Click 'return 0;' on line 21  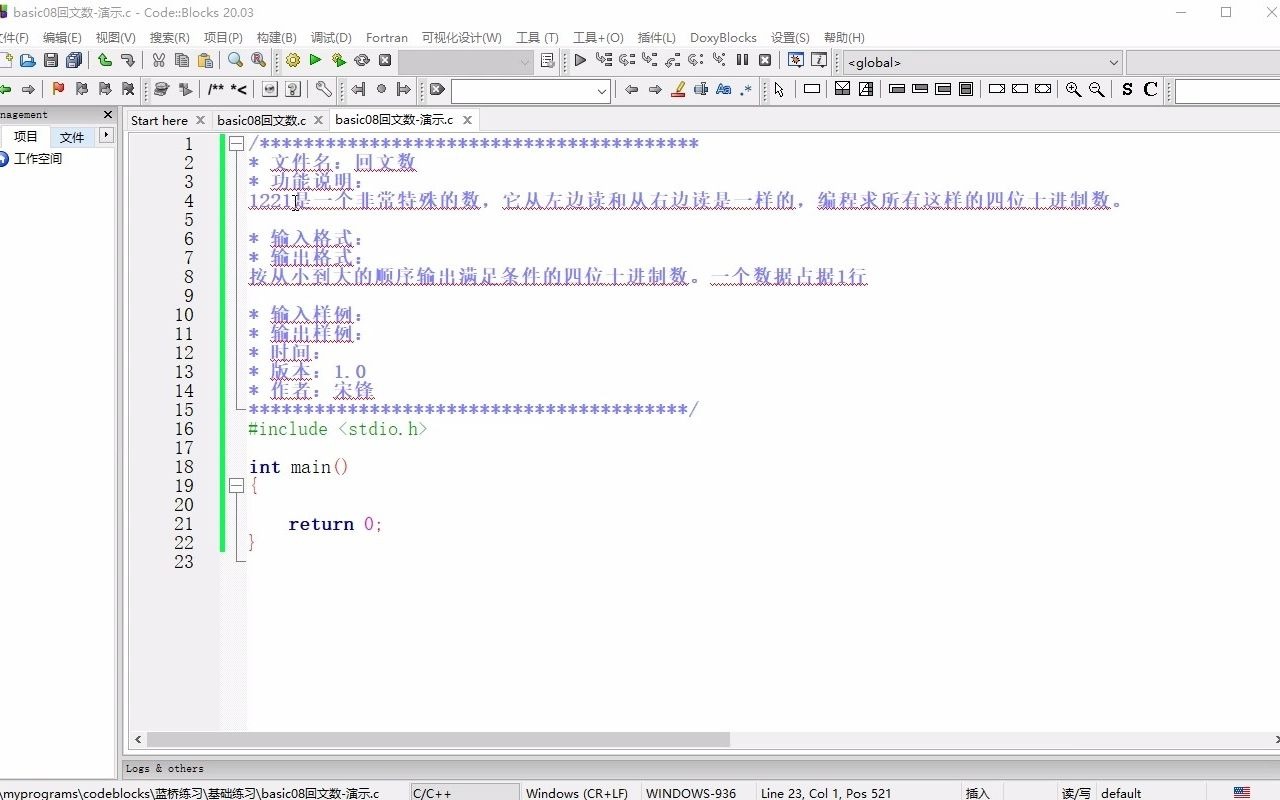coord(335,524)
